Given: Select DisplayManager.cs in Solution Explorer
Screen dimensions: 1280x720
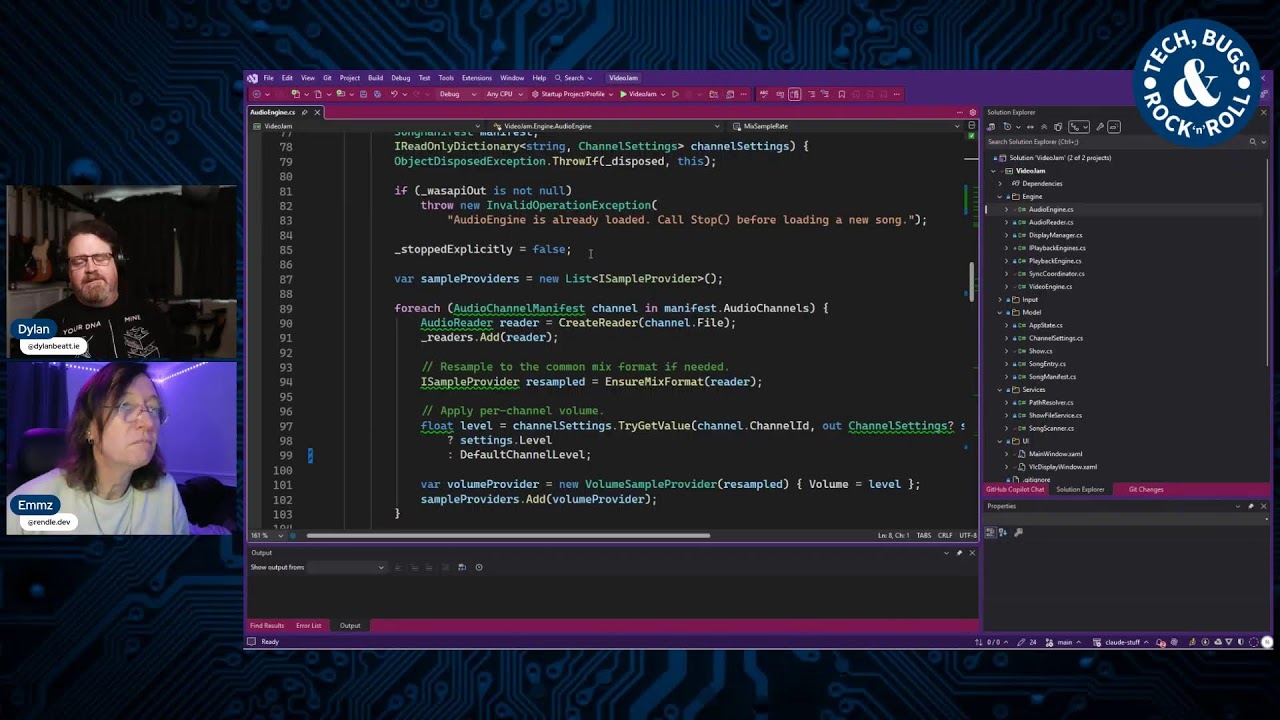Looking at the screenshot, I should 1055,235.
